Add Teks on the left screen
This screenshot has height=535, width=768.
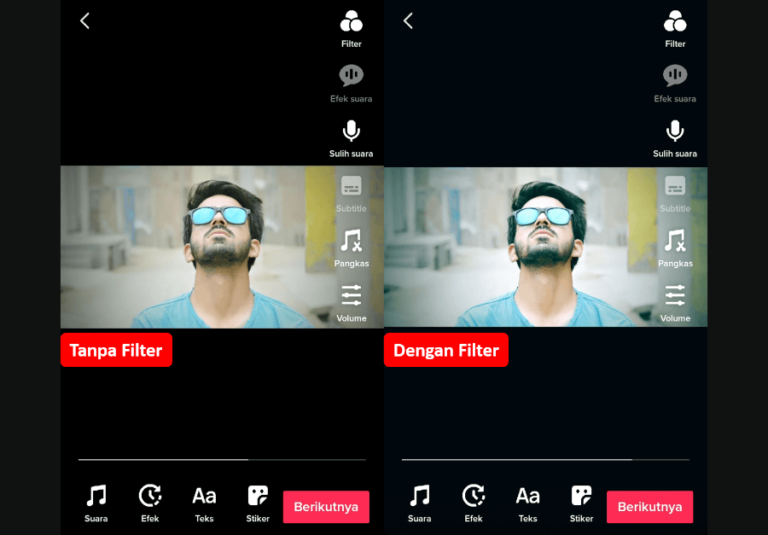tap(204, 503)
